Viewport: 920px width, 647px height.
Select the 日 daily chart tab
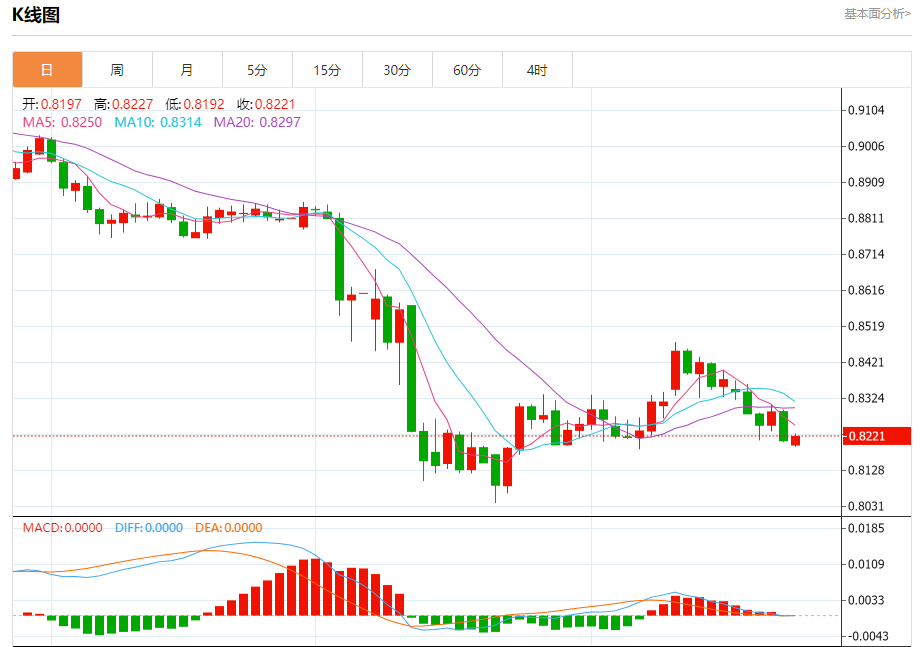48,70
